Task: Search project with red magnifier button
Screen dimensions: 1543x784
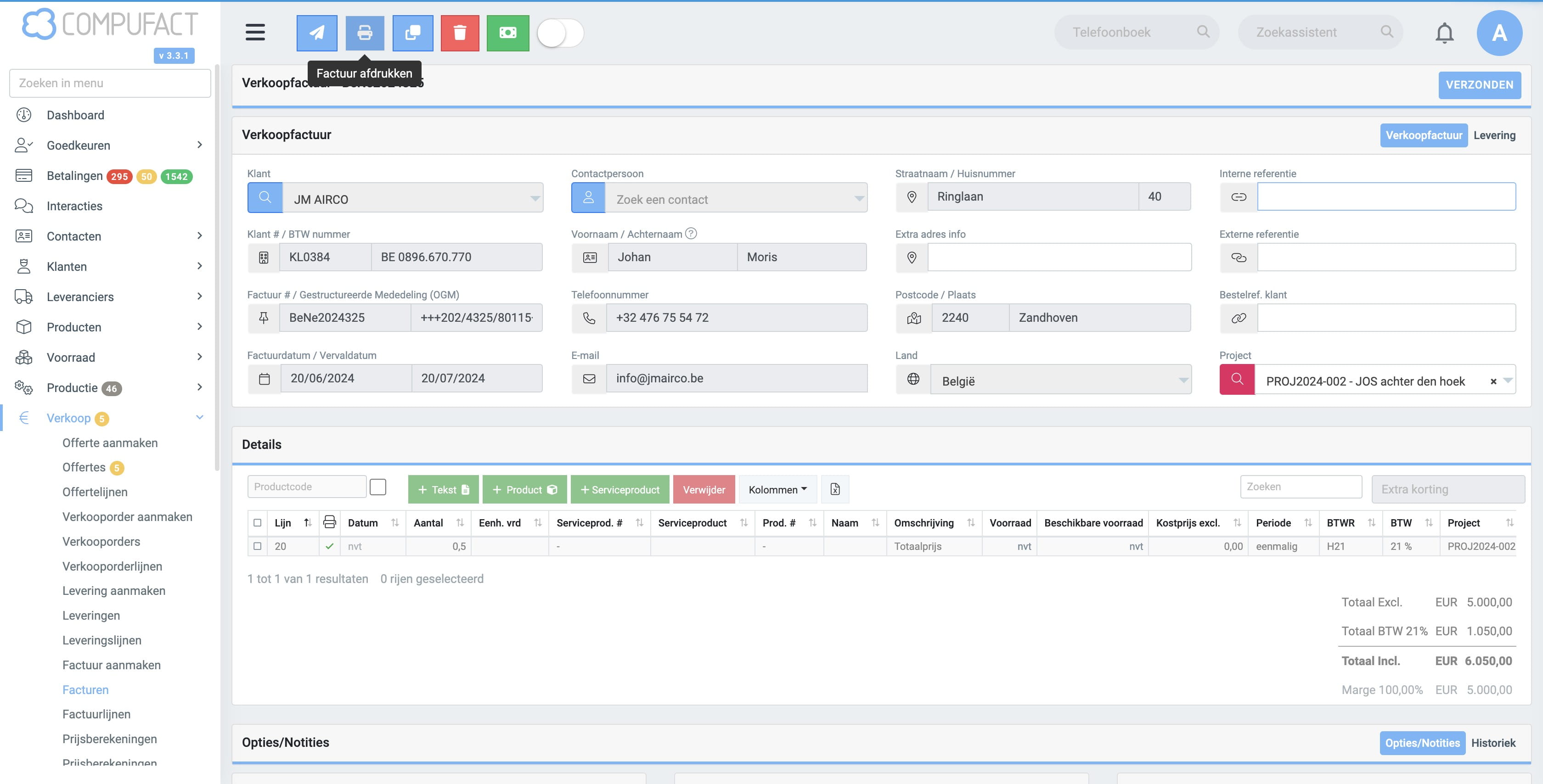Action: 1237,380
